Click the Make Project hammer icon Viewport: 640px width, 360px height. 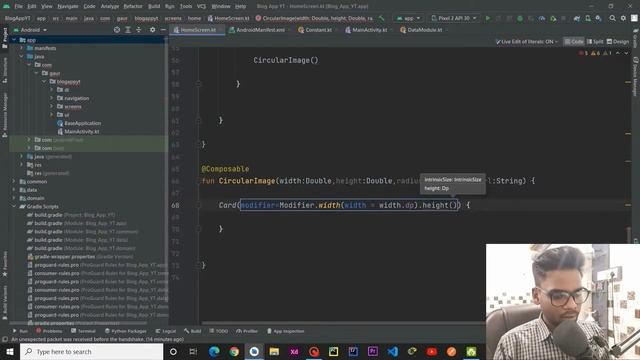coord(382,18)
